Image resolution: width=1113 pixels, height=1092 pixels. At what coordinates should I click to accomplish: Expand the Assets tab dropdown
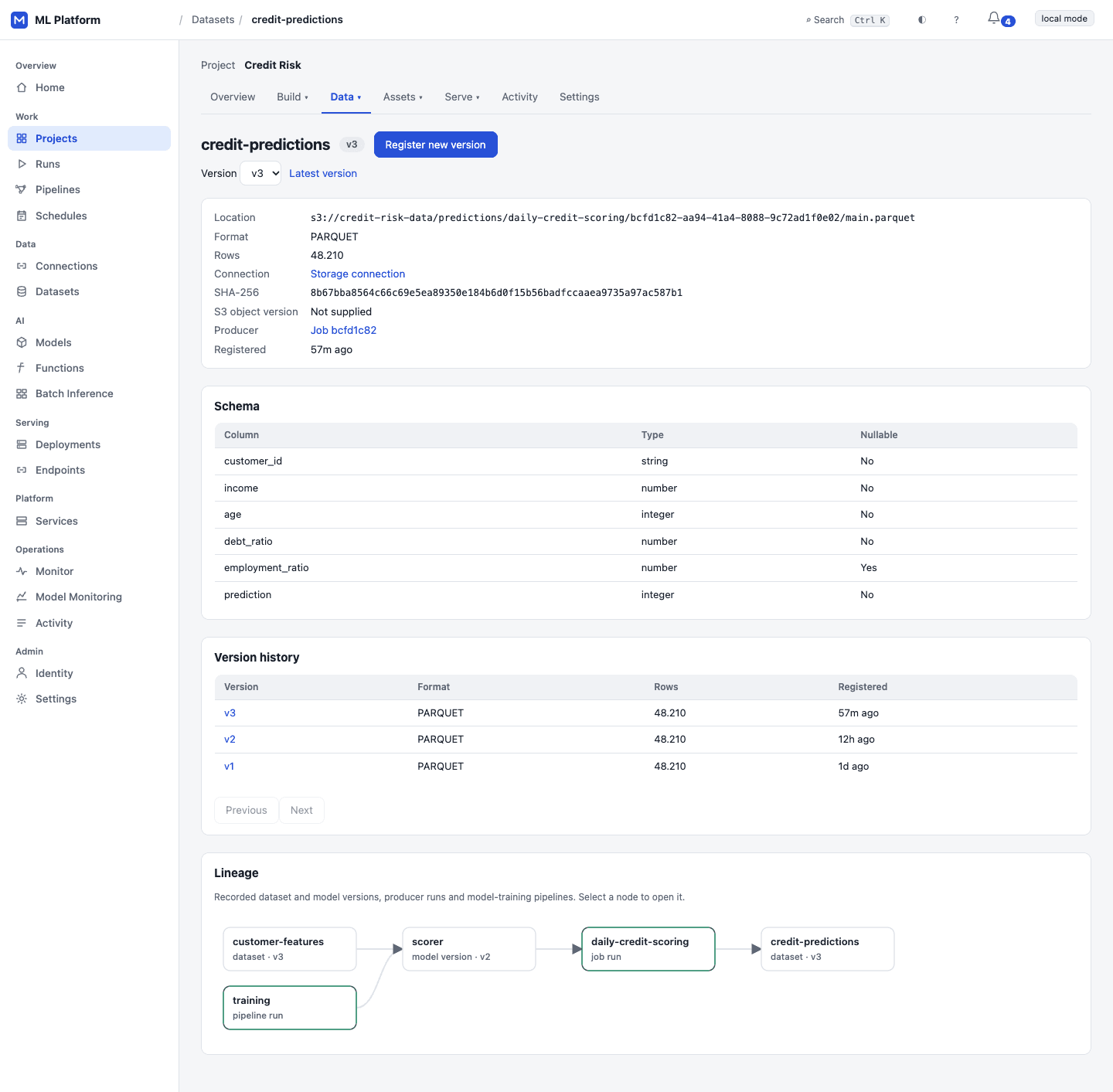pos(403,97)
